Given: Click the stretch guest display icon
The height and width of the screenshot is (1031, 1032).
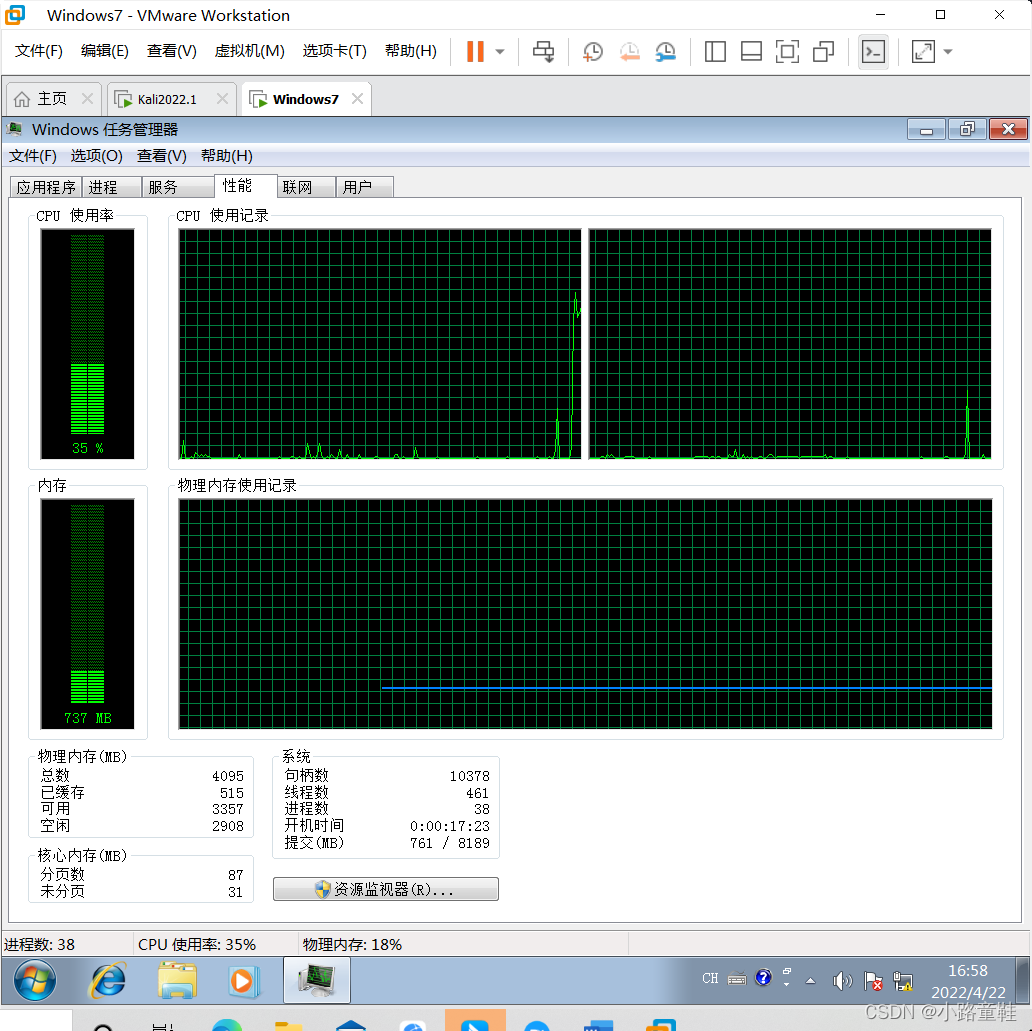Looking at the screenshot, I should 923,51.
